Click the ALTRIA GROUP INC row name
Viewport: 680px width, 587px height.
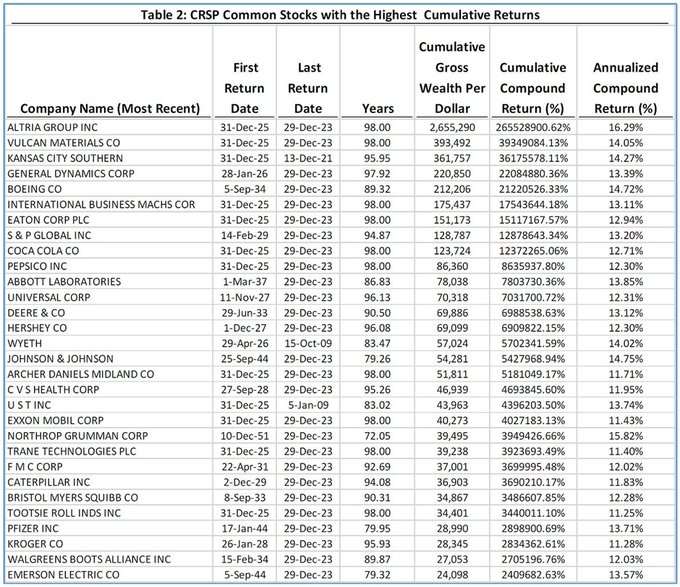(x=52, y=127)
